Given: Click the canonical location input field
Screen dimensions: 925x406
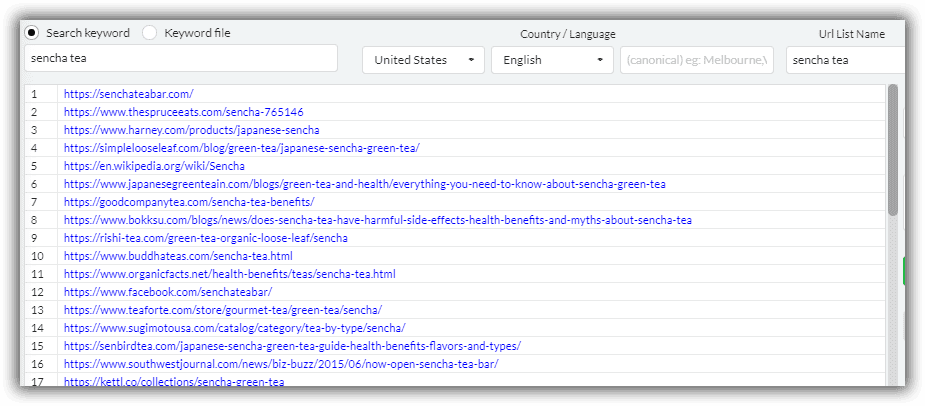Looking at the screenshot, I should (x=697, y=60).
